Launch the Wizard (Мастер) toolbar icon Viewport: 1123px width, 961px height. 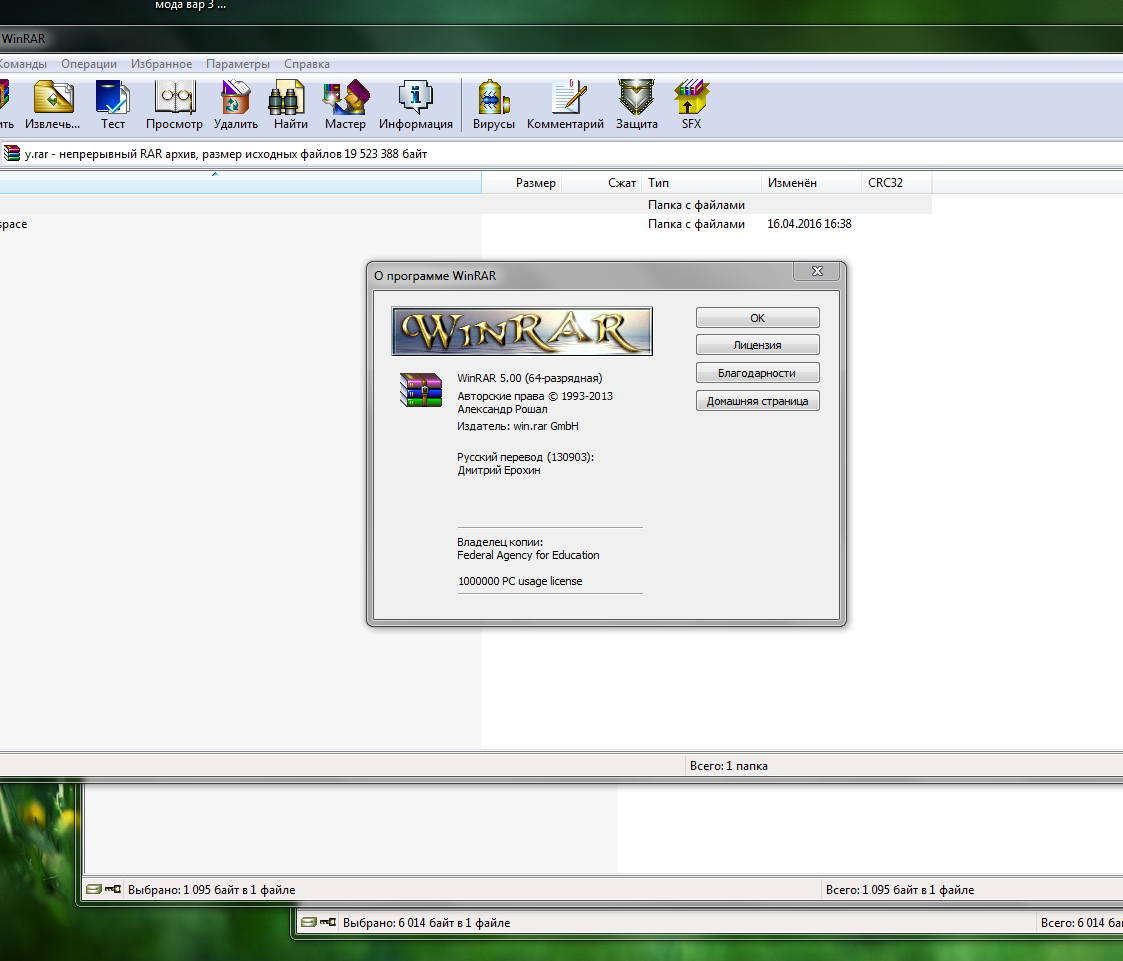(x=345, y=100)
